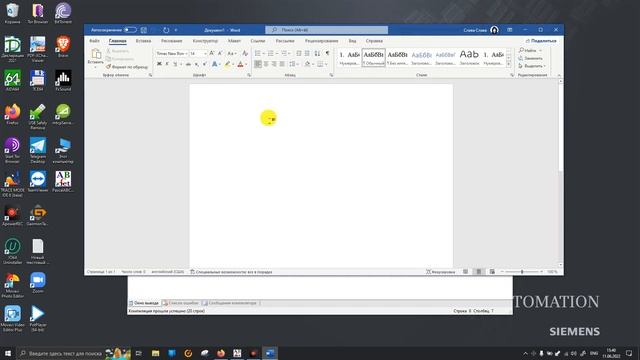Toggle show paragraph marks ¶
Viewport: 640px width, 360px height.
tap(327, 53)
